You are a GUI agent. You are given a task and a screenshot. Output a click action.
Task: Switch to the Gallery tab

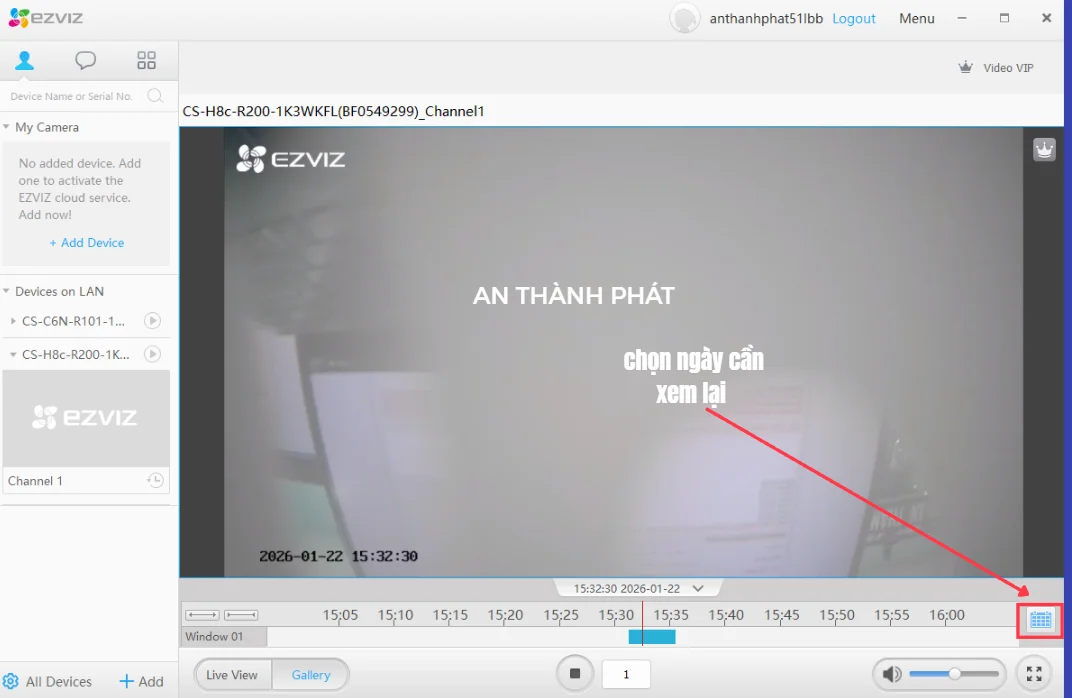310,673
